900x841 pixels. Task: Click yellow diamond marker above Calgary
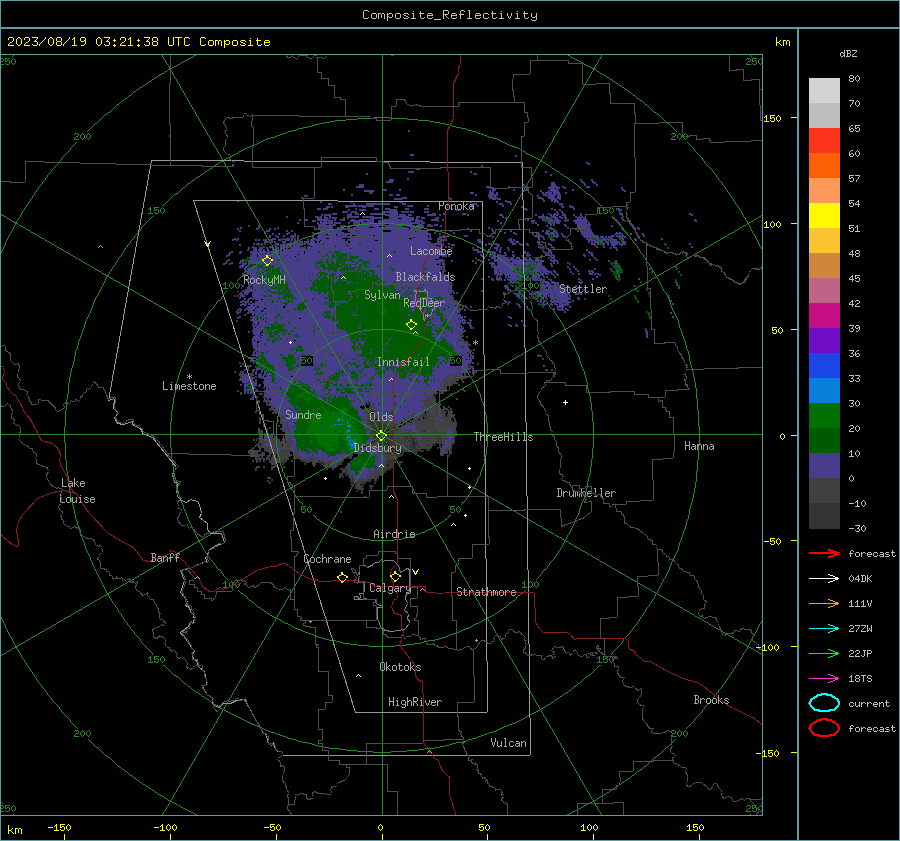[x=395, y=576]
